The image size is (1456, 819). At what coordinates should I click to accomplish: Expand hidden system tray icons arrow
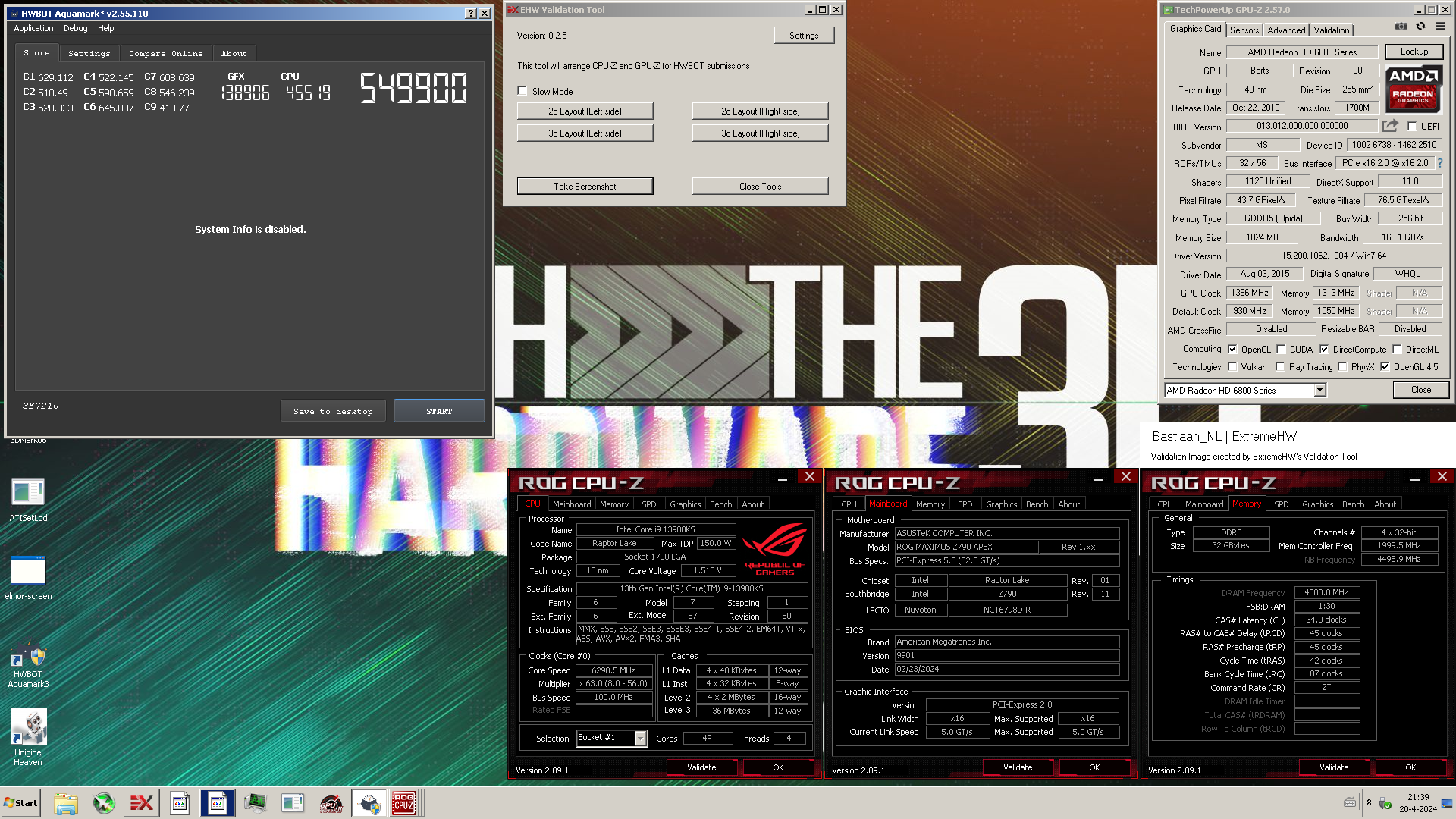pos(1369,802)
